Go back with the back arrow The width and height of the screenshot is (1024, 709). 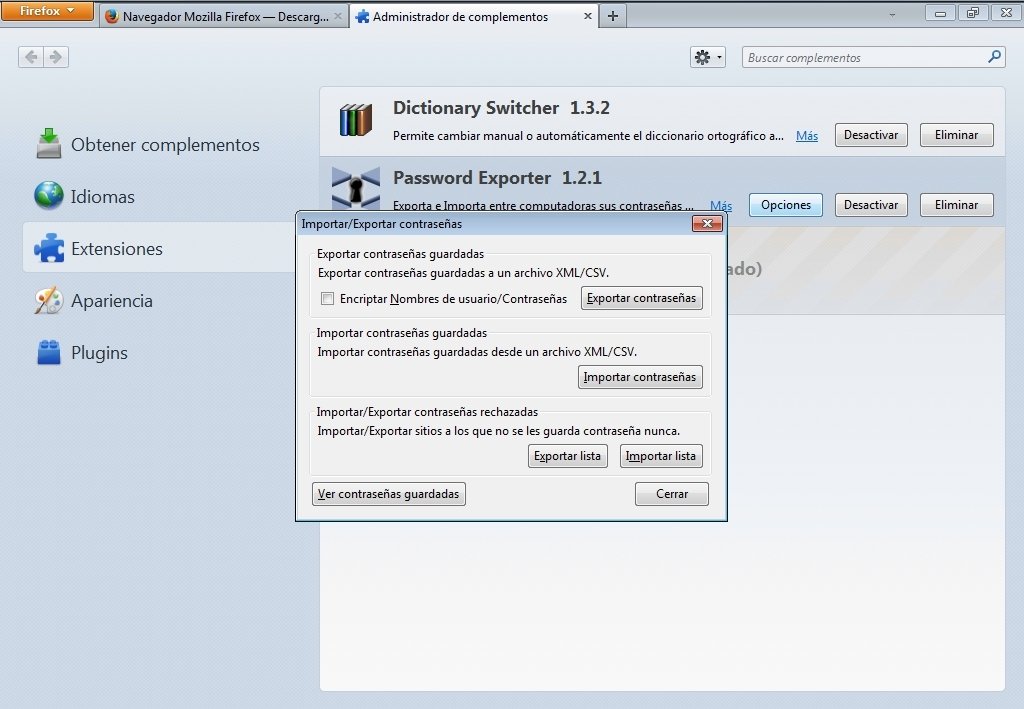point(31,57)
